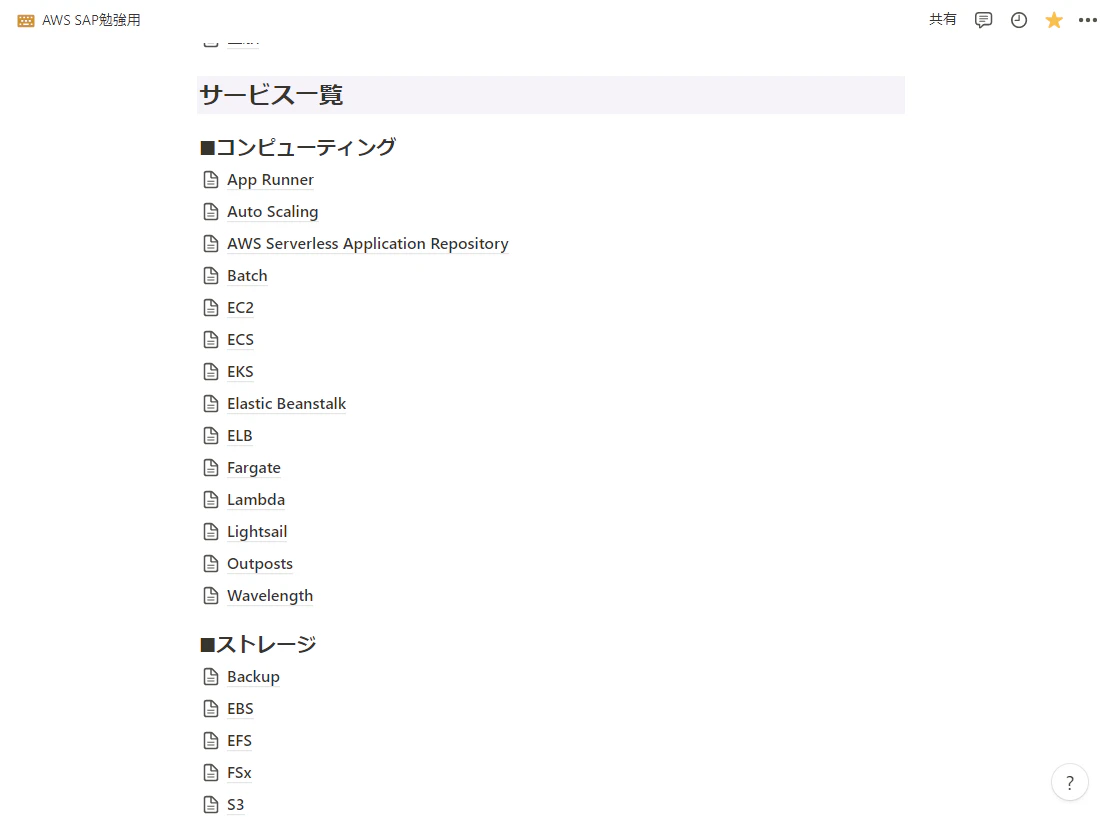Open the Outposts page link
The width and height of the screenshot is (1103, 821).
[x=260, y=564]
